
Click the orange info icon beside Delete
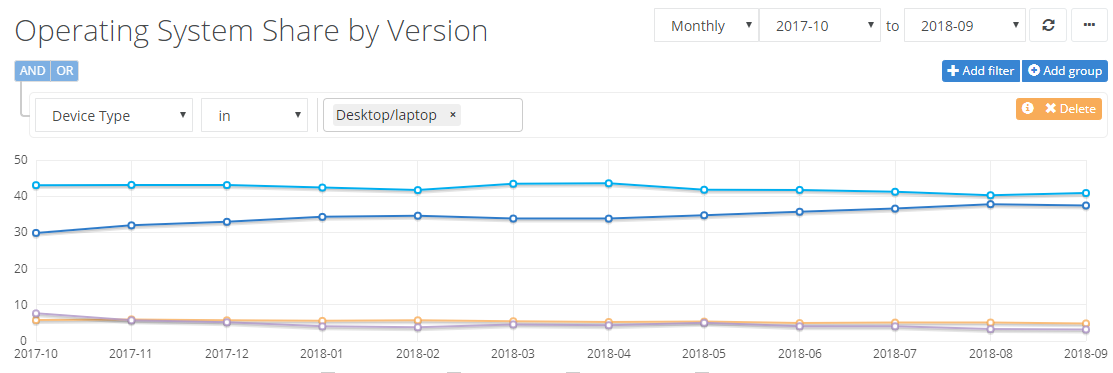(x=1027, y=109)
